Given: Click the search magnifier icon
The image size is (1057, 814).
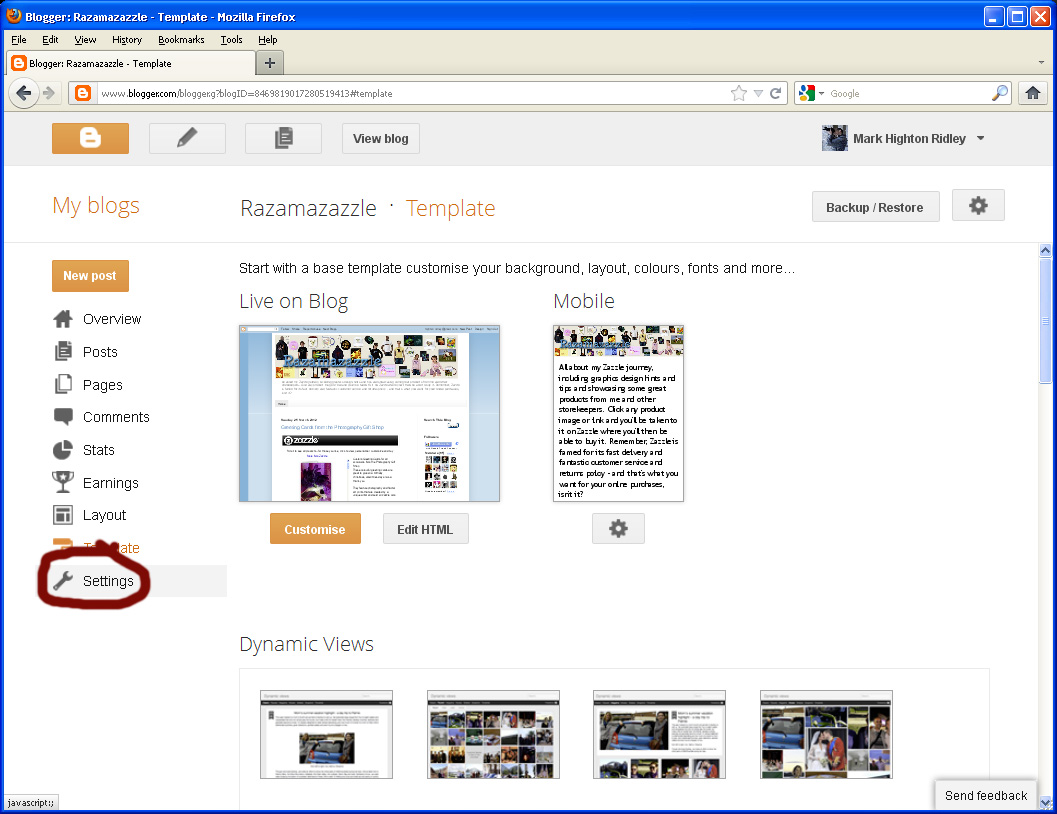Looking at the screenshot, I should coord(1000,93).
